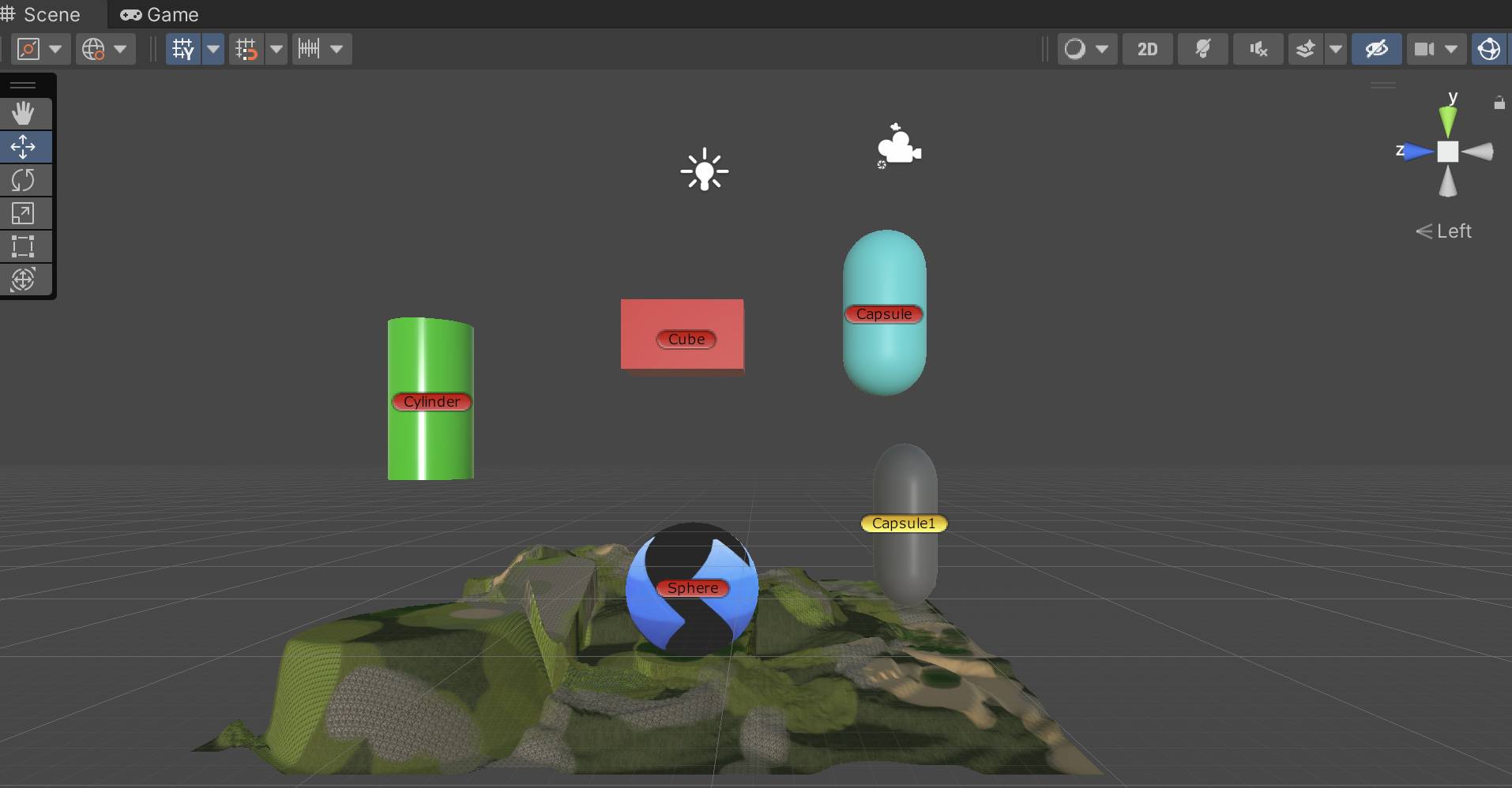Toggle 2D view mode
The image size is (1512, 788).
pos(1146,48)
